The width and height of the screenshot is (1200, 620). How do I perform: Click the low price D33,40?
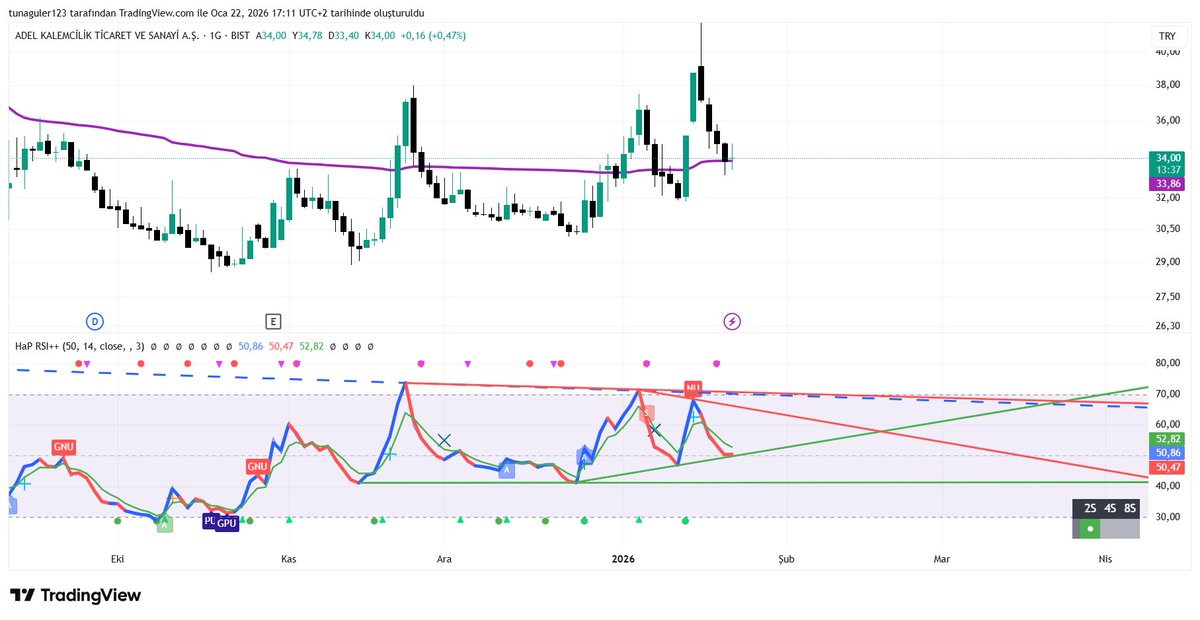[x=345, y=35]
